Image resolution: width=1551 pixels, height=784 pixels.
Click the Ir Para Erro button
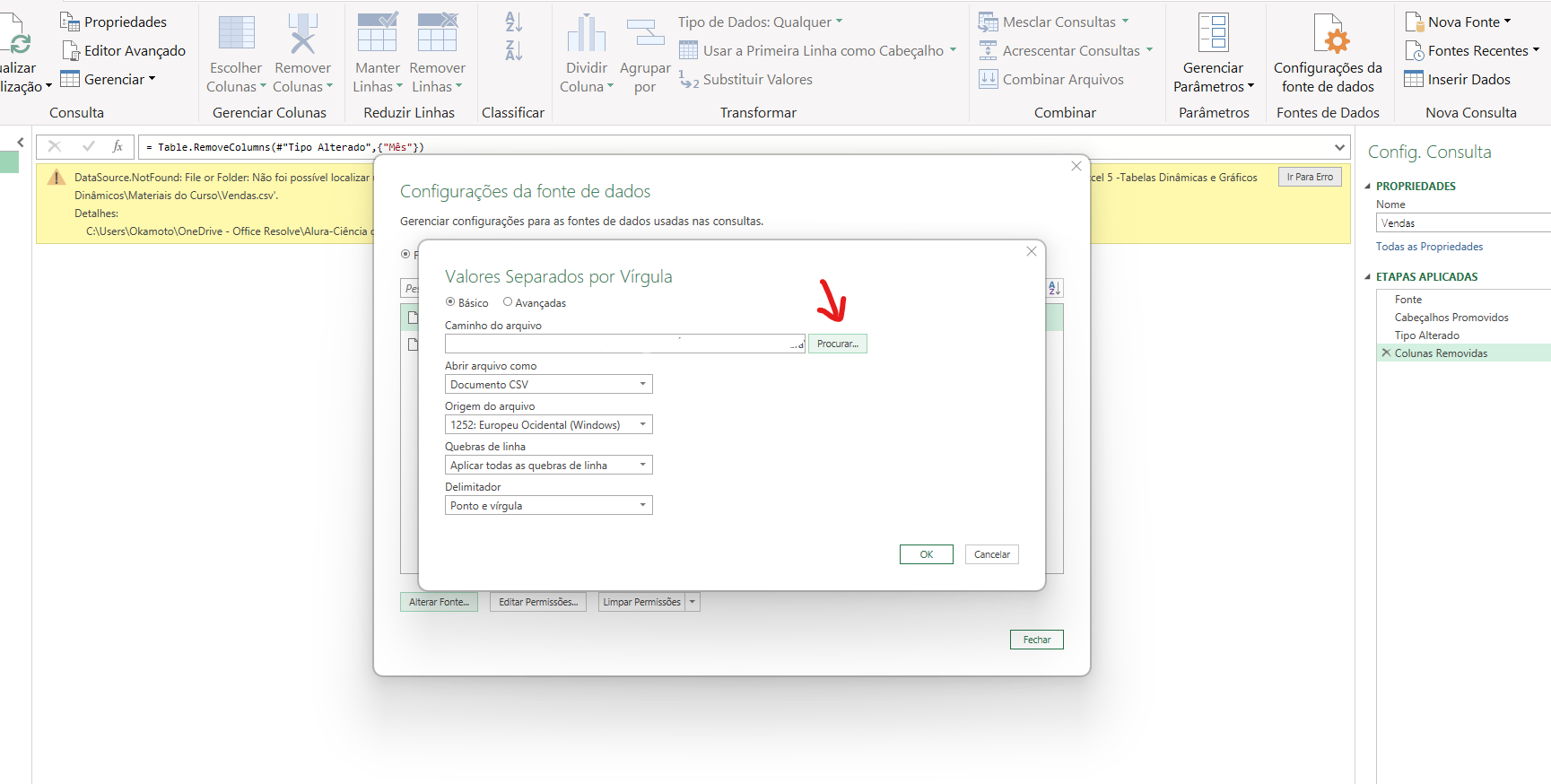click(x=1310, y=177)
